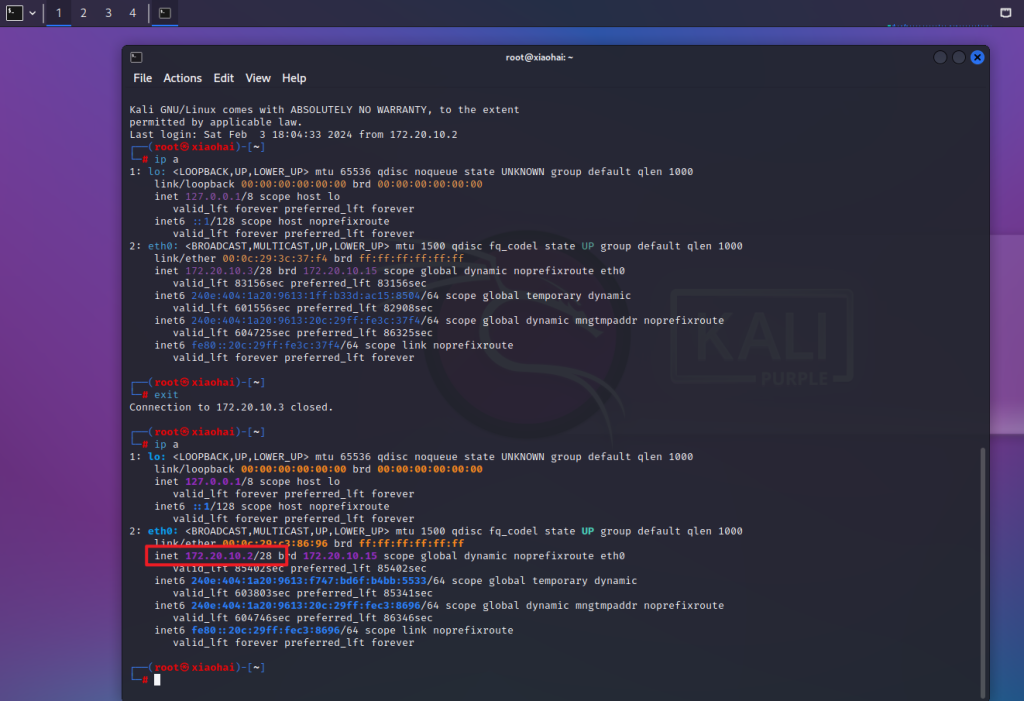Switch to workspace 4
The image size is (1024, 701).
click(132, 13)
